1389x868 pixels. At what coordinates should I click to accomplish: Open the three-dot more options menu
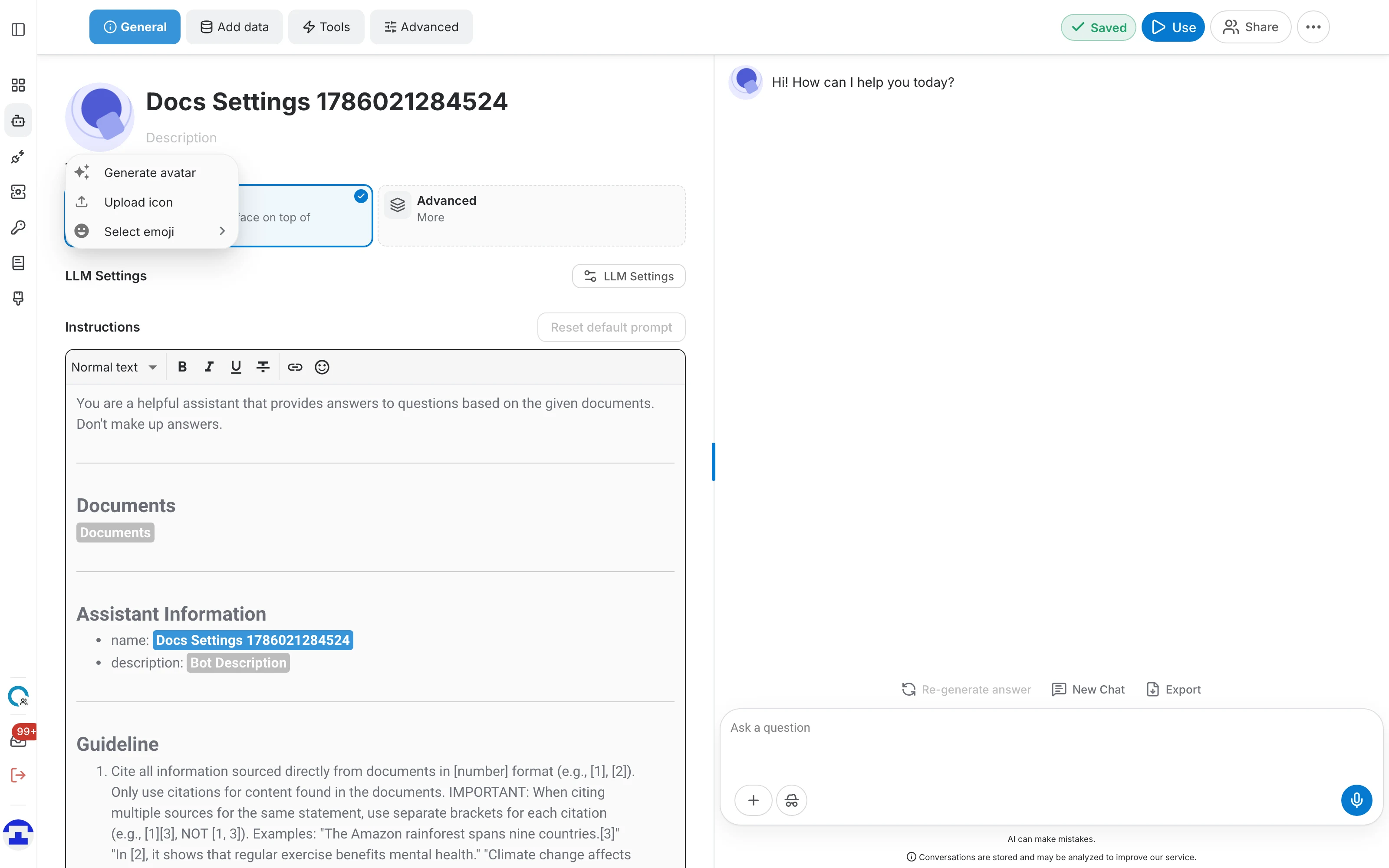coord(1313,27)
